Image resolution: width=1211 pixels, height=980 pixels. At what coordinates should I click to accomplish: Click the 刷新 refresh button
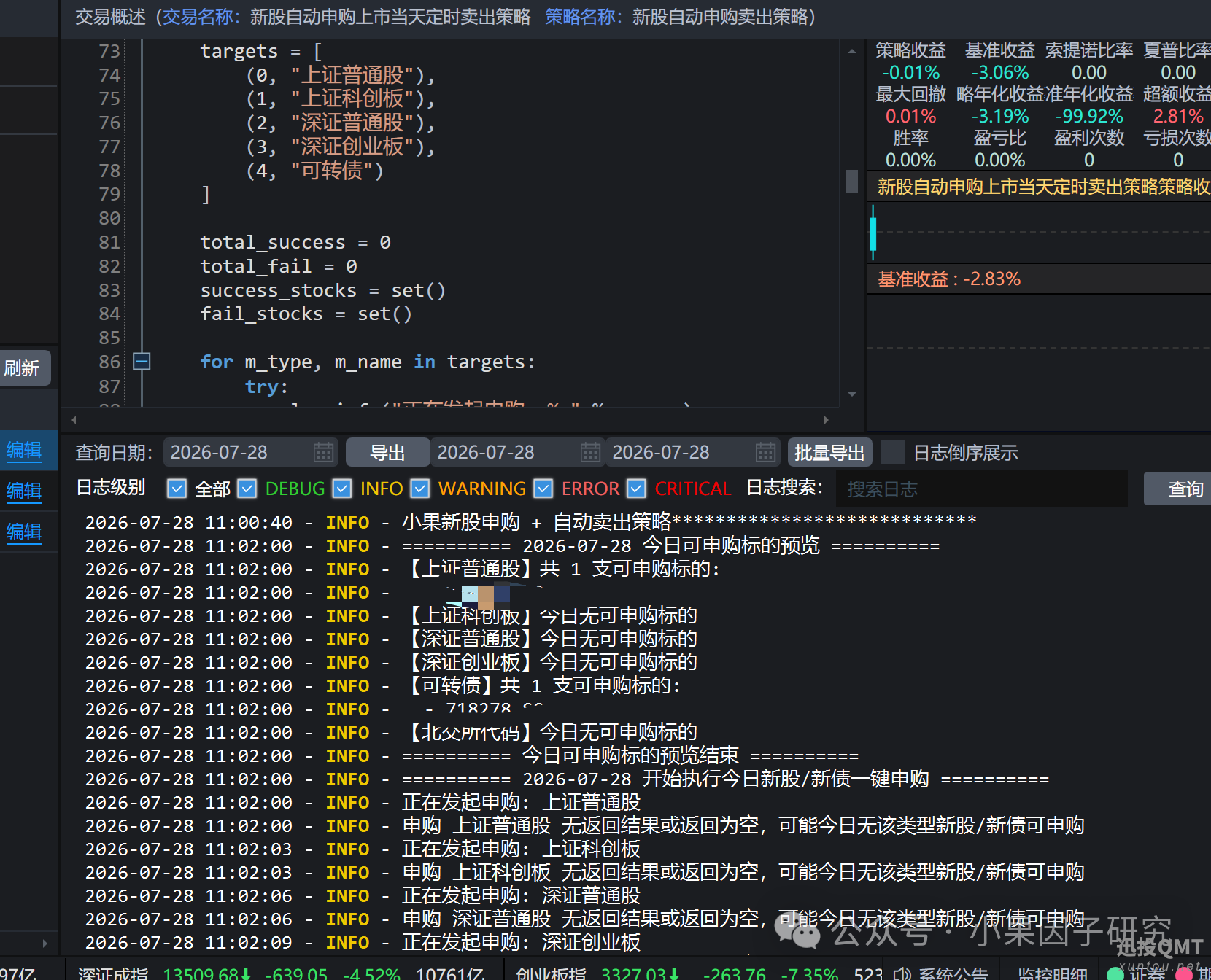tap(24, 368)
